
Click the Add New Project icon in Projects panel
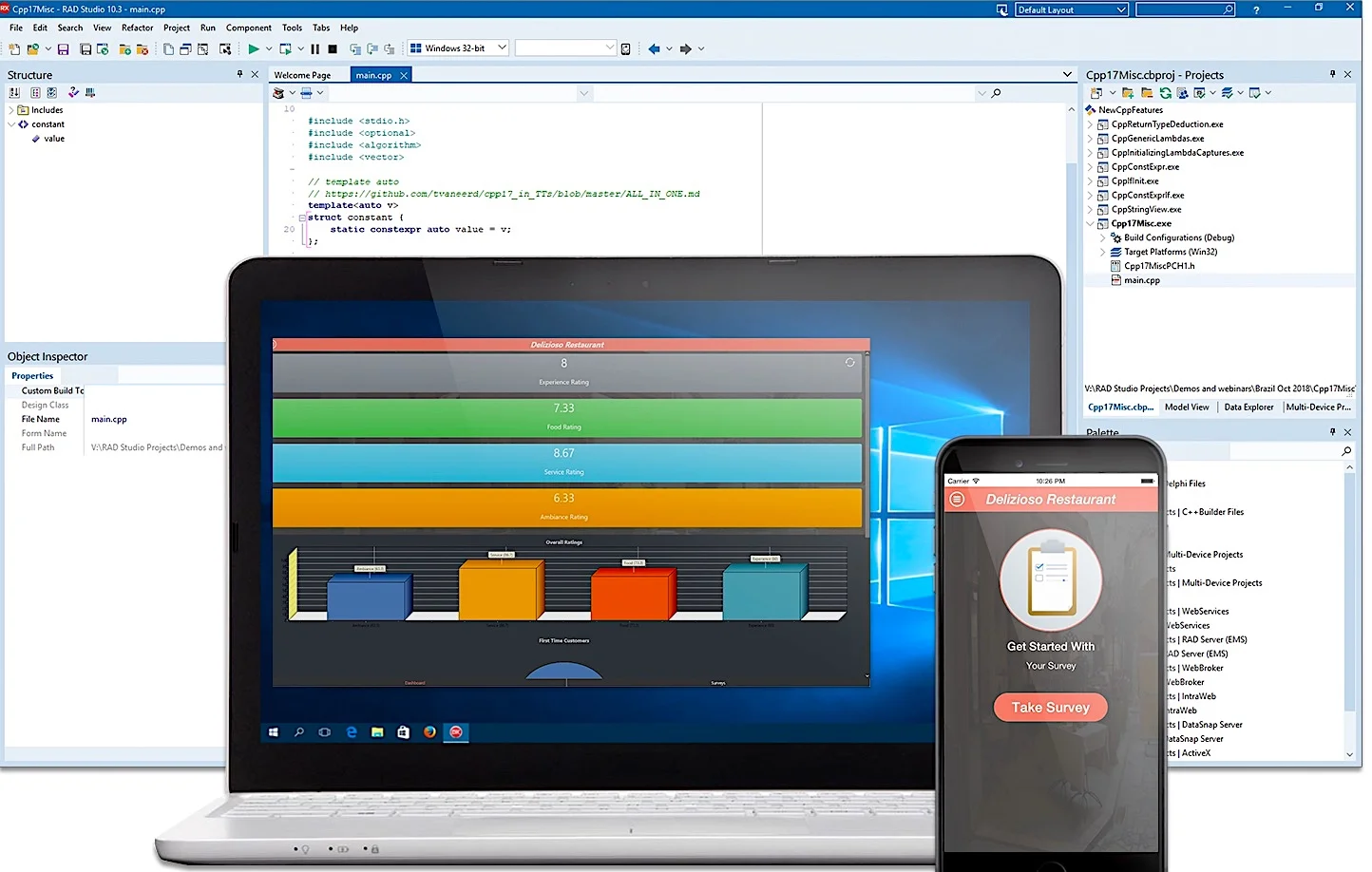pos(1096,93)
